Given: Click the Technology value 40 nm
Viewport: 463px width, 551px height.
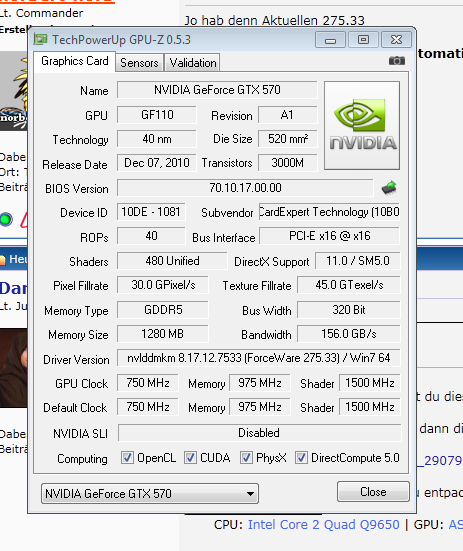Looking at the screenshot, I should click(x=157, y=139).
